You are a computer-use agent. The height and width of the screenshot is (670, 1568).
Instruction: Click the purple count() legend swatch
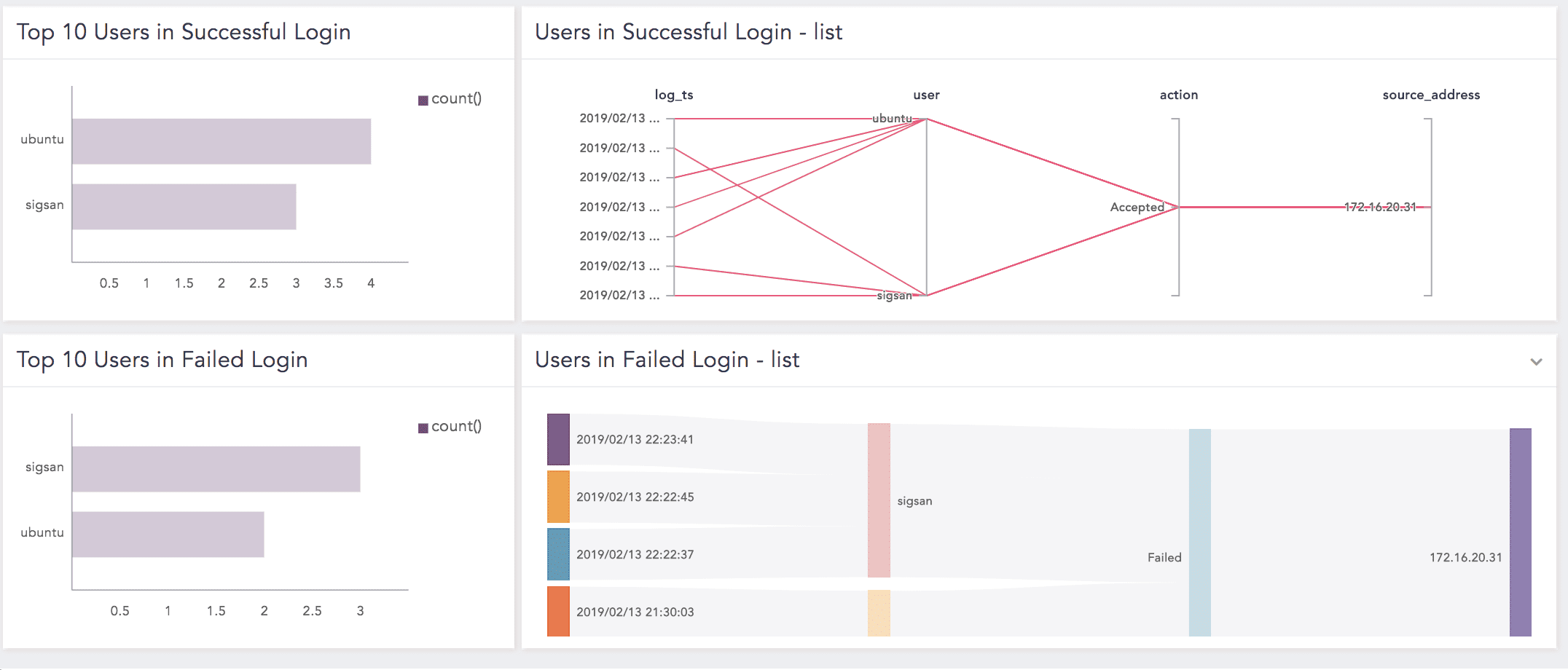coord(423,98)
